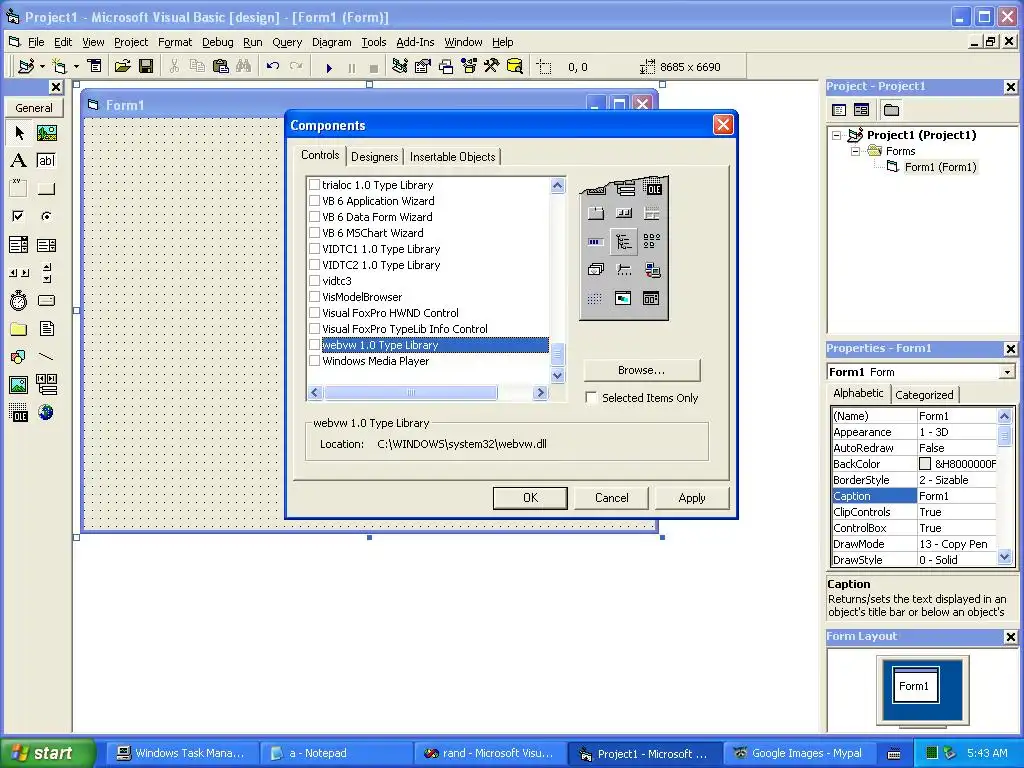1024x768 pixels.
Task: Open the Add-Ins menu
Action: pyautogui.click(x=415, y=42)
